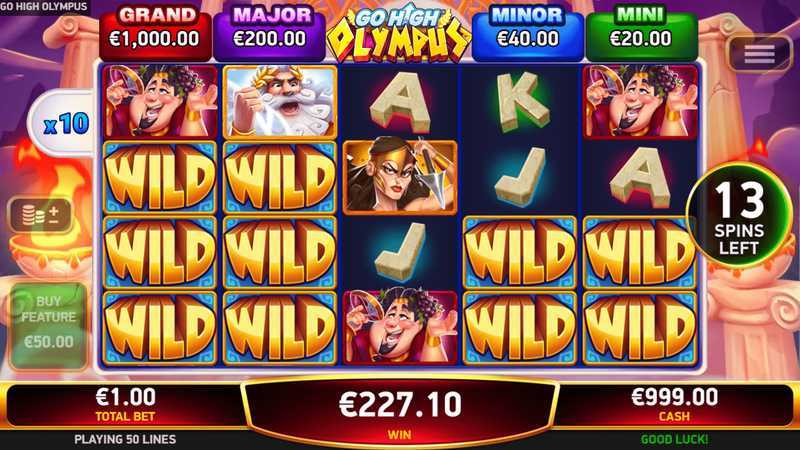The width and height of the screenshot is (800, 450).
Task: Click the Minor €40.00 jackpot panel
Action: tap(528, 33)
